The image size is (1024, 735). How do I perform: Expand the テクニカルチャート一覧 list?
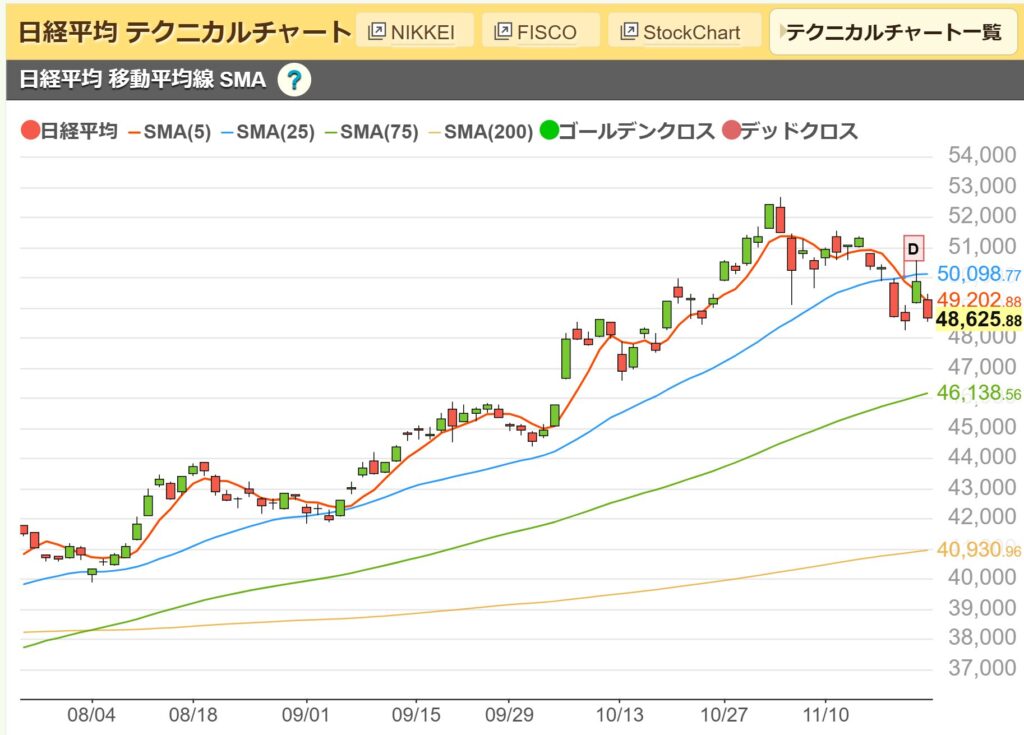[895, 33]
